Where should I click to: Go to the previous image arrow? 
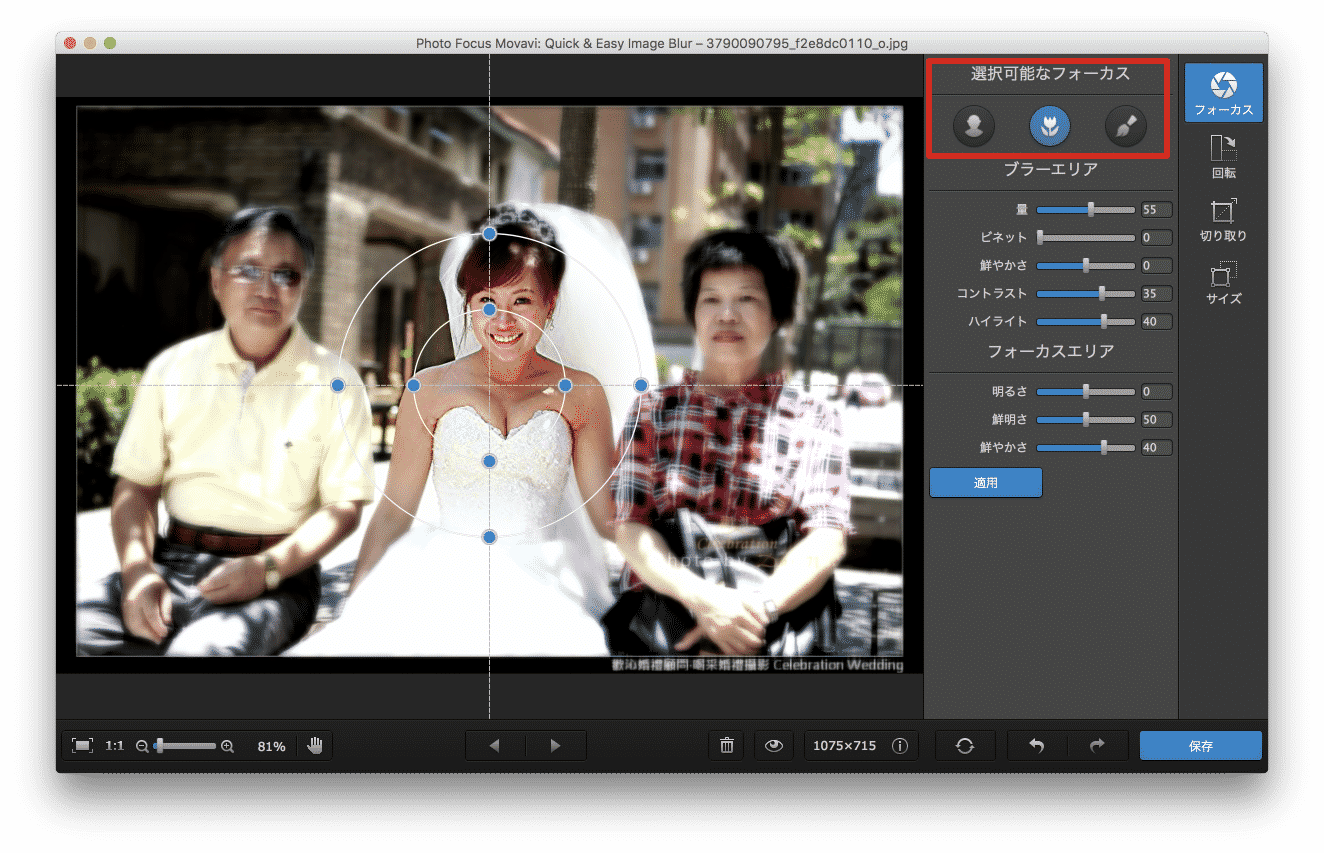point(494,746)
